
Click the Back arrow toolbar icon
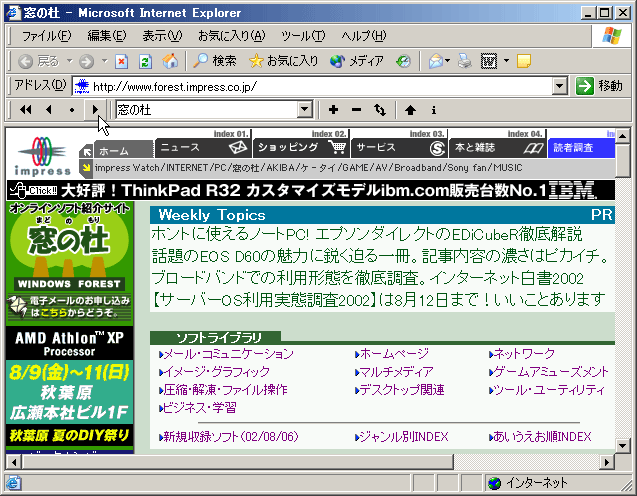click(26, 61)
